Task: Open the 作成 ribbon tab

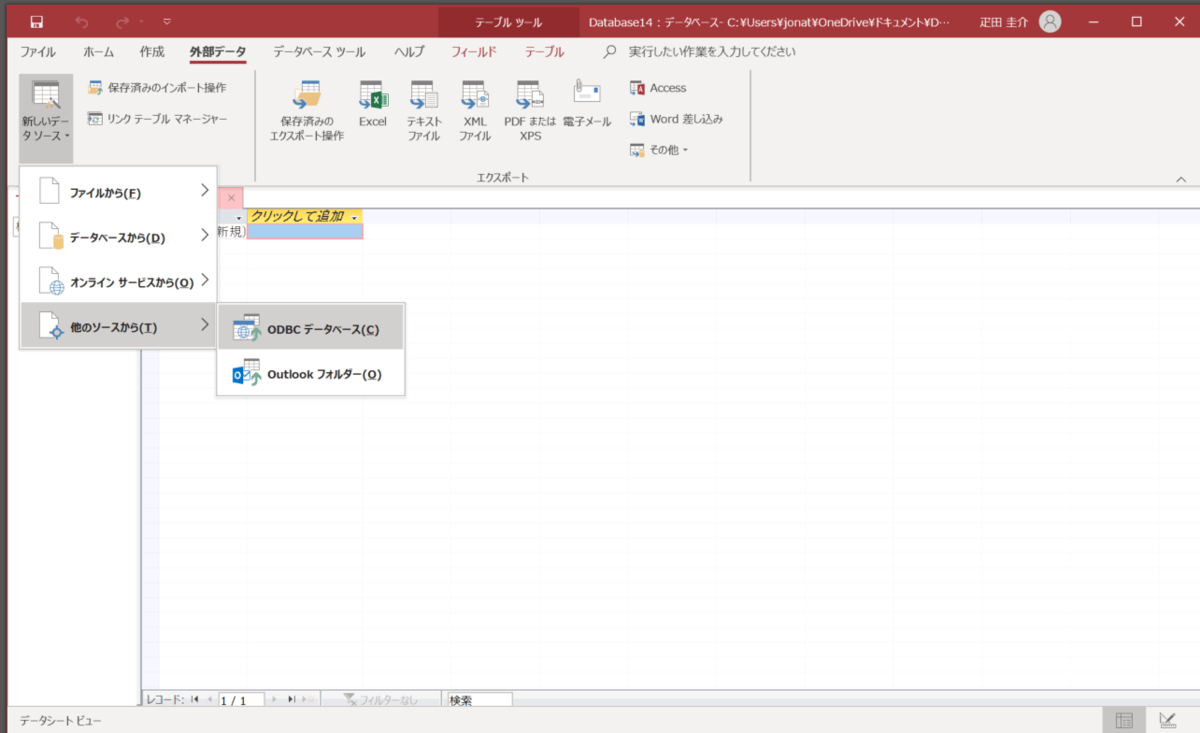Action: click(152, 52)
